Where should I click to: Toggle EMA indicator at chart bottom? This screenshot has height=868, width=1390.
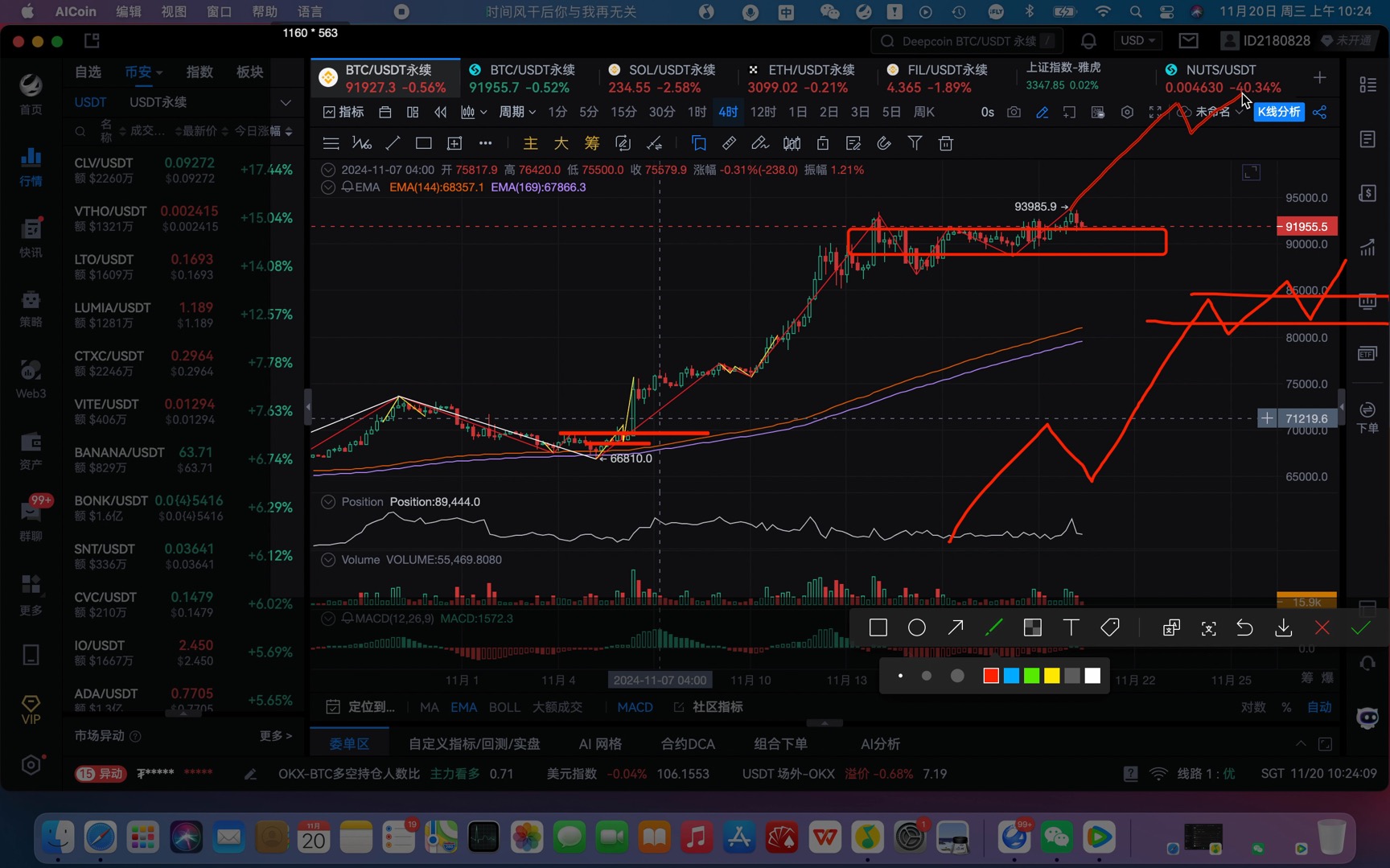coord(463,706)
